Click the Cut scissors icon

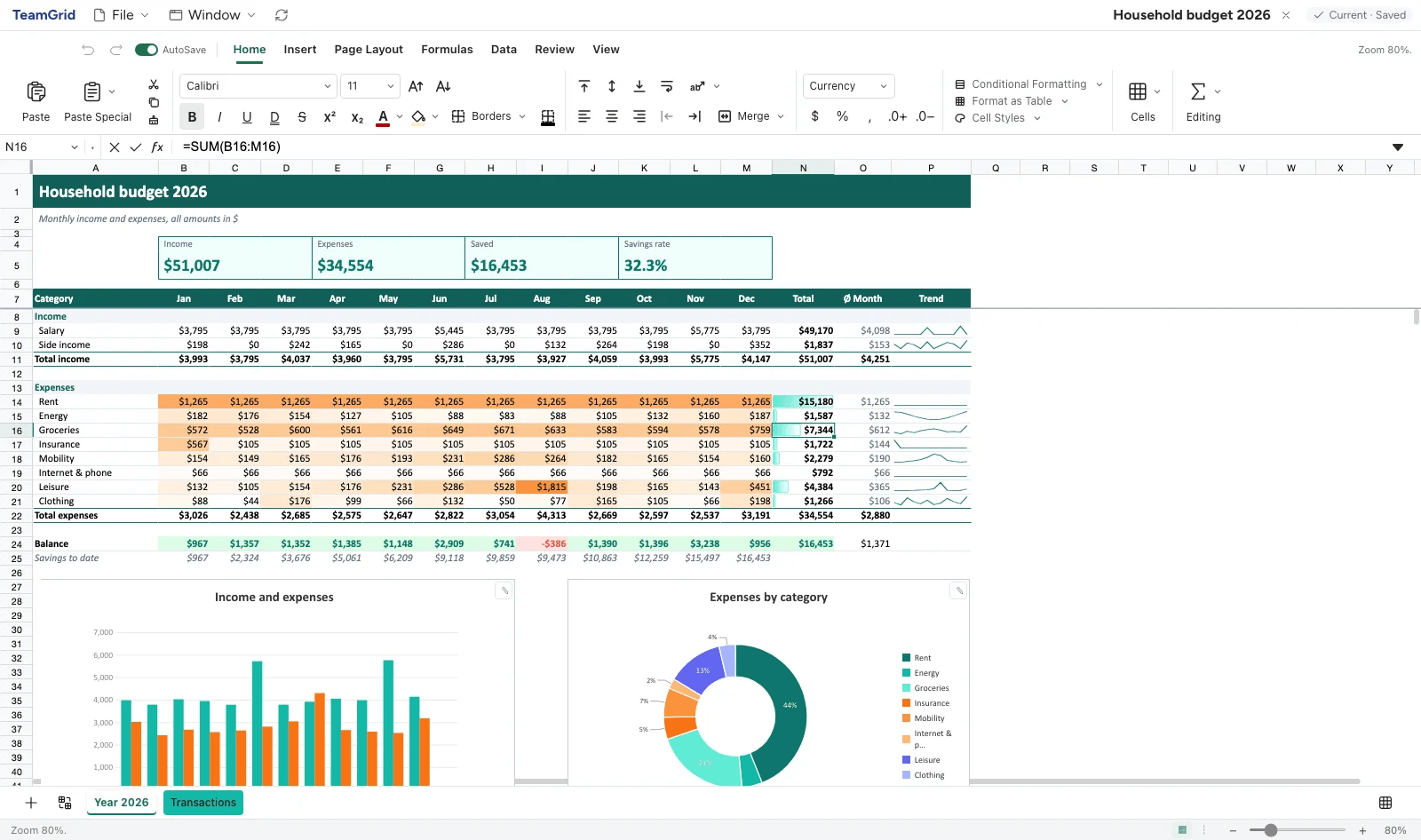coord(154,84)
